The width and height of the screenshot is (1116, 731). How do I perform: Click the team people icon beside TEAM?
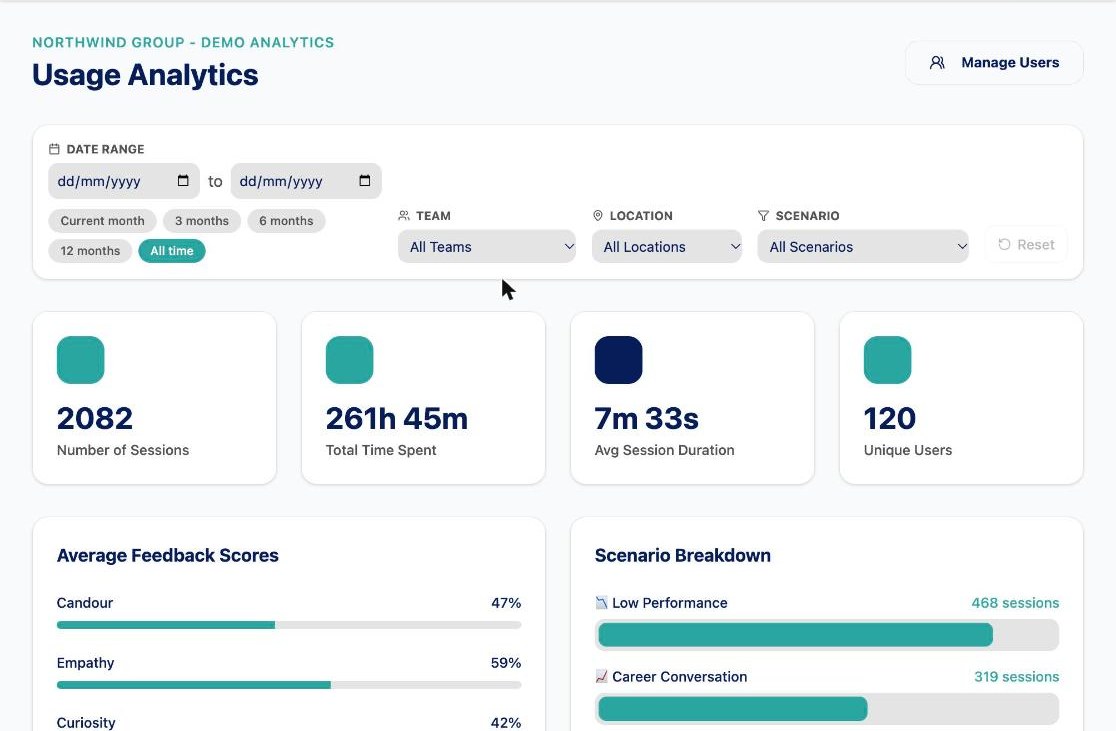[404, 216]
